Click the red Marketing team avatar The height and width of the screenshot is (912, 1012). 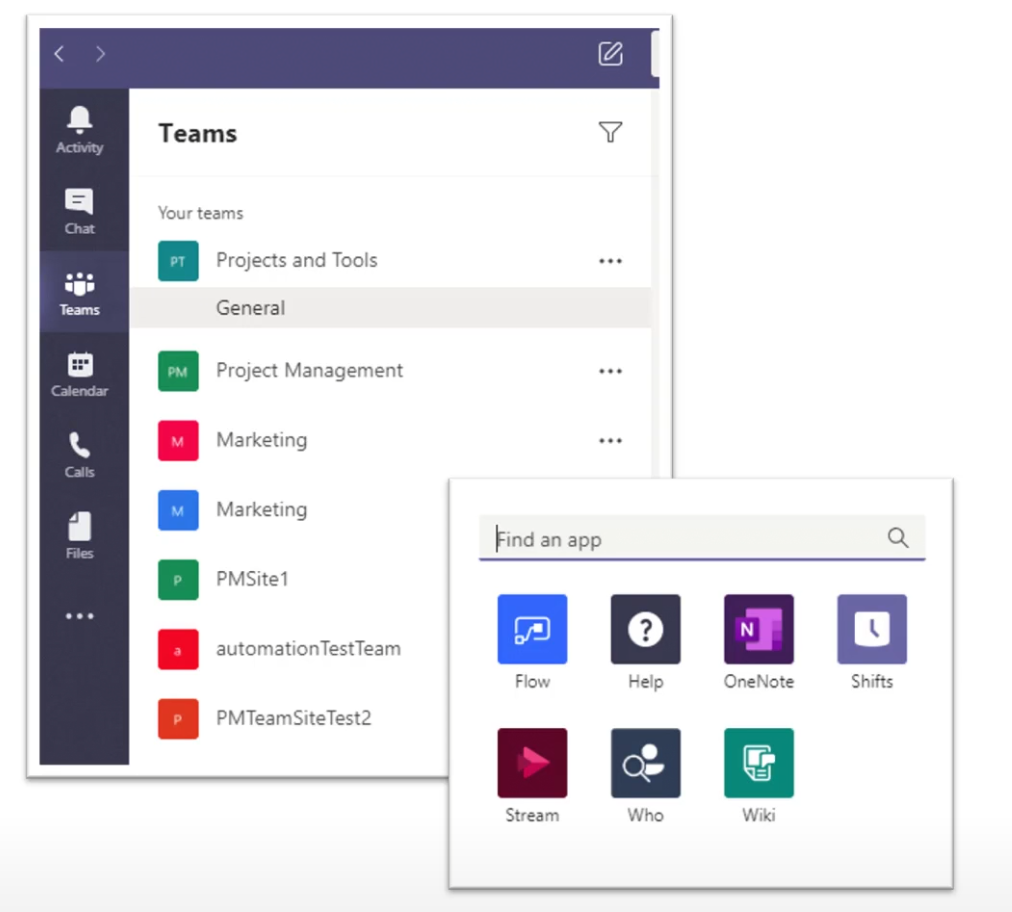[178, 441]
